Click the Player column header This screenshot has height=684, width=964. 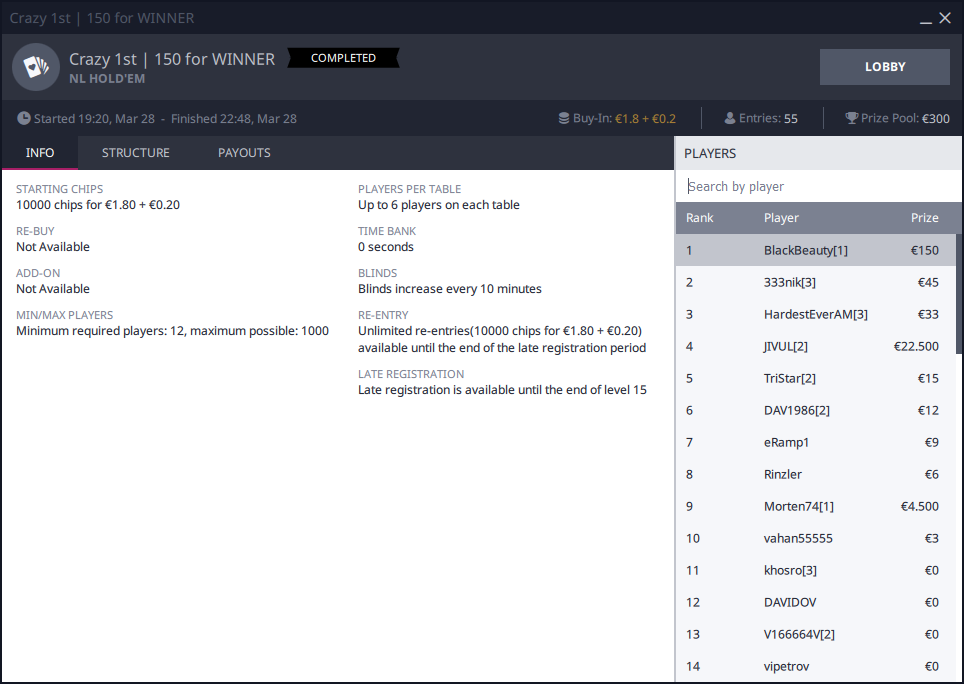click(x=781, y=218)
